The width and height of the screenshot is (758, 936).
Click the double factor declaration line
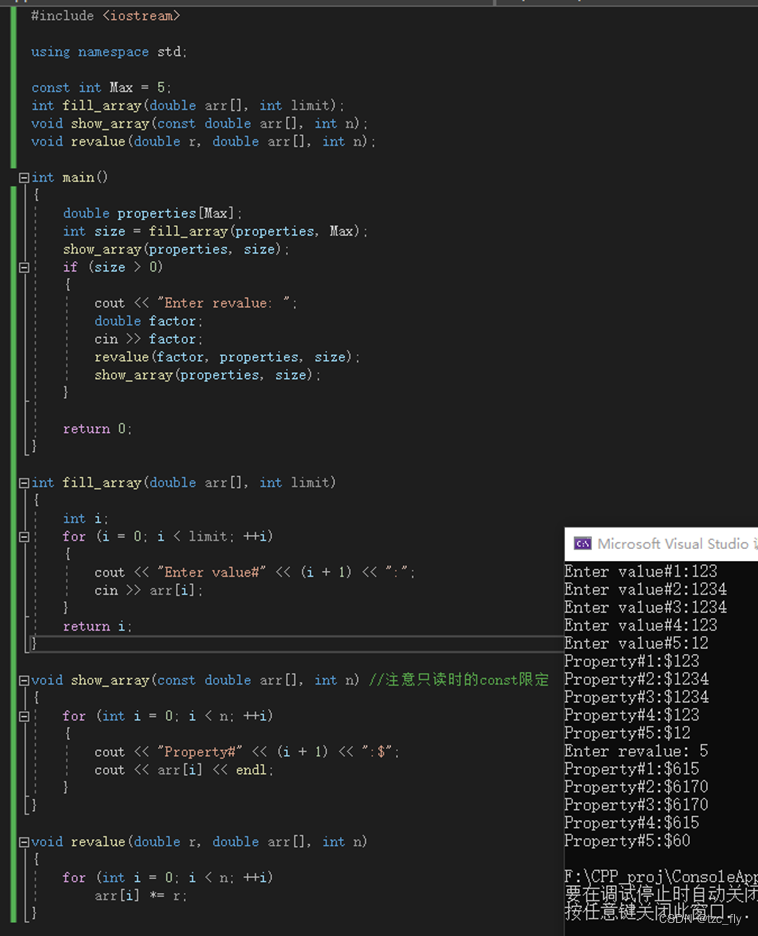coord(149,321)
